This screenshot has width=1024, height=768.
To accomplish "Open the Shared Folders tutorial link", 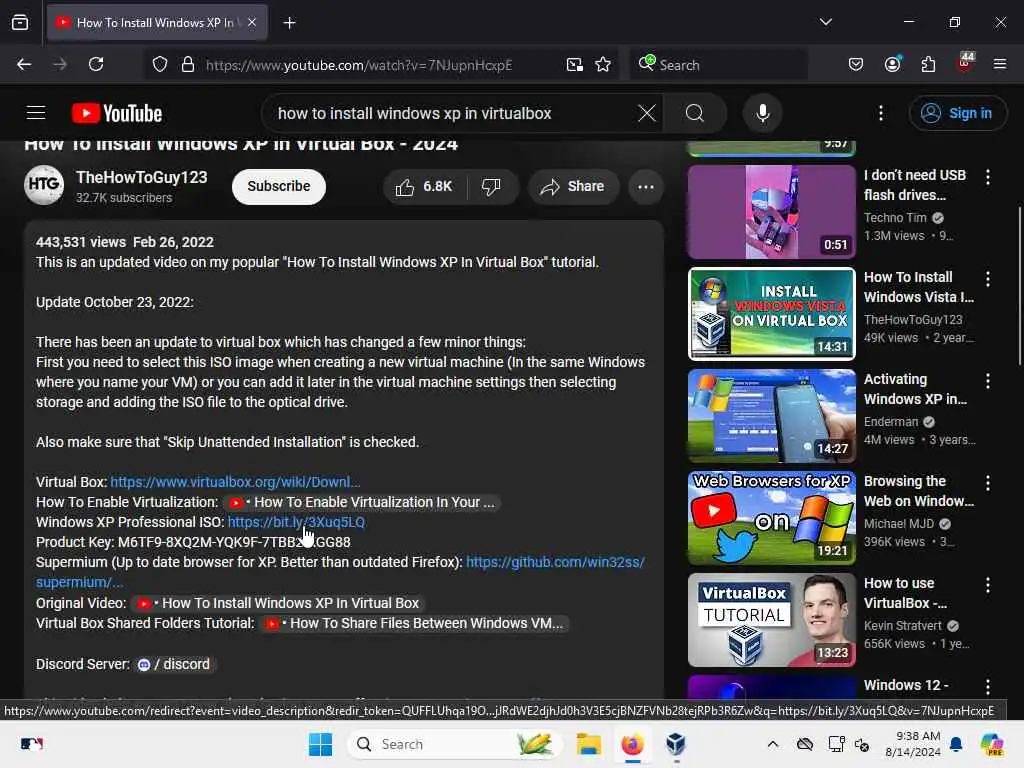I will [413, 623].
